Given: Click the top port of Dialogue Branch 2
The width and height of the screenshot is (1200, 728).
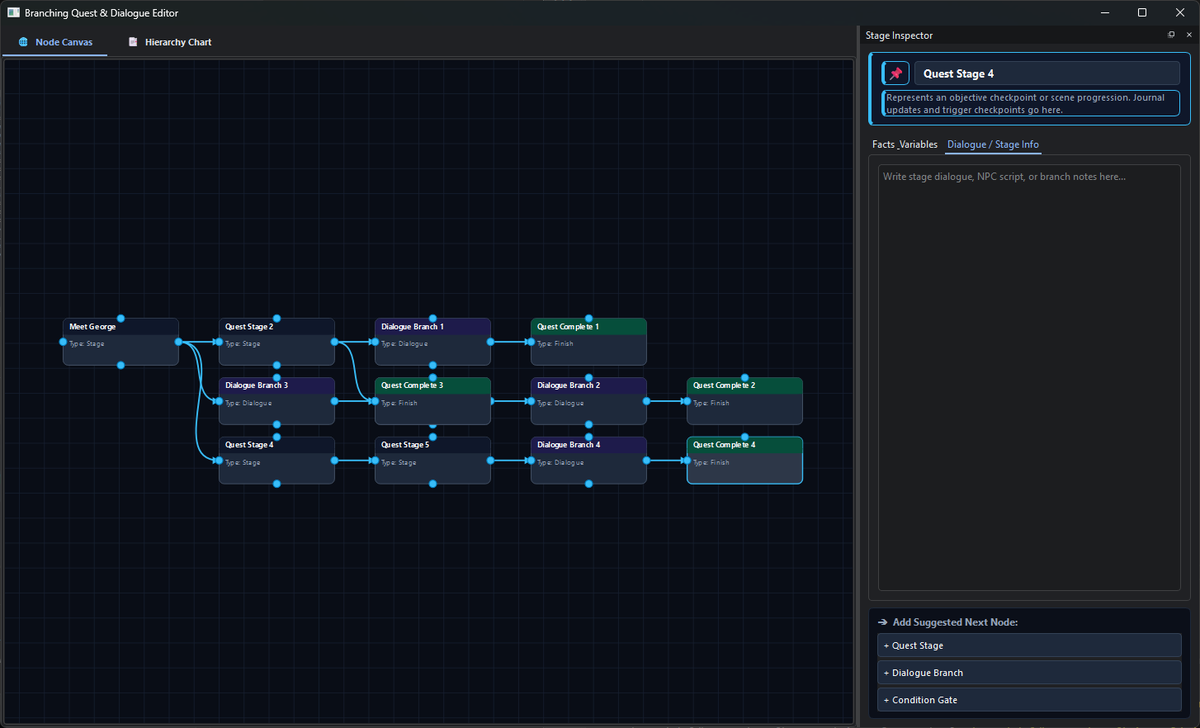Looking at the screenshot, I should tap(589, 377).
